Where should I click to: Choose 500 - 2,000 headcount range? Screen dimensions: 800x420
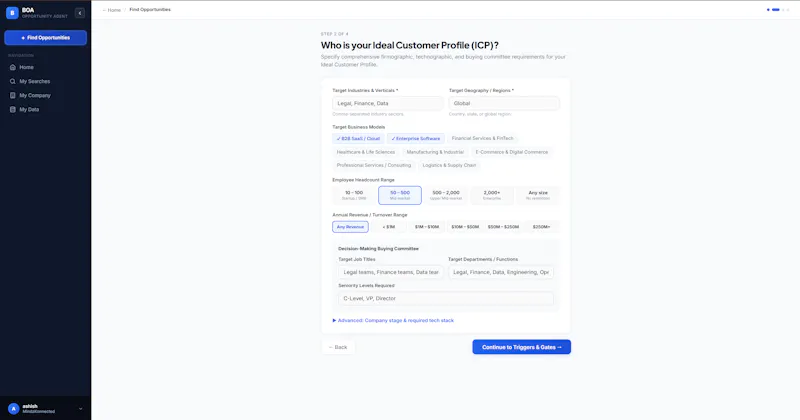click(446, 195)
